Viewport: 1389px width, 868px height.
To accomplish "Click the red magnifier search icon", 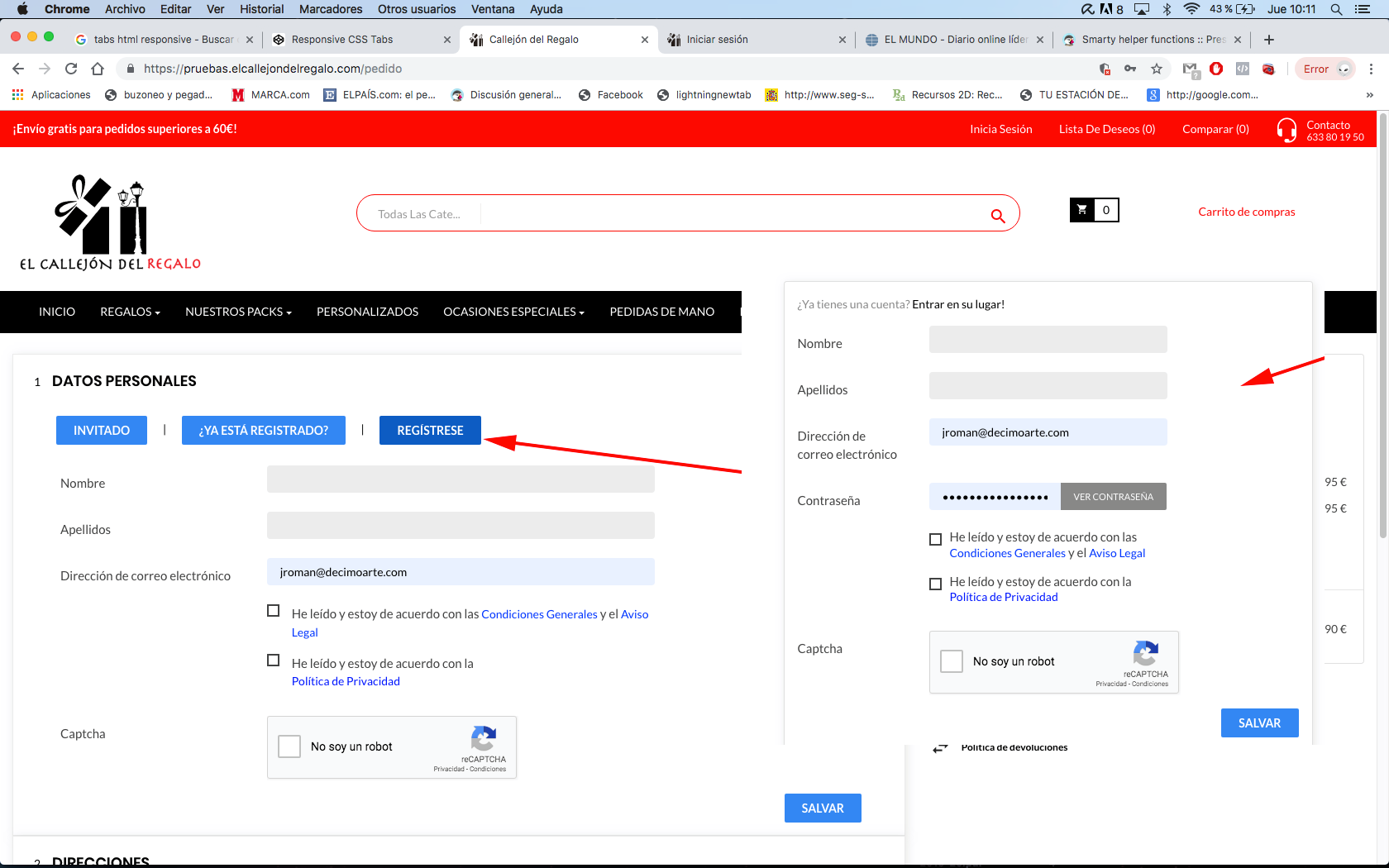I will tap(998, 216).
